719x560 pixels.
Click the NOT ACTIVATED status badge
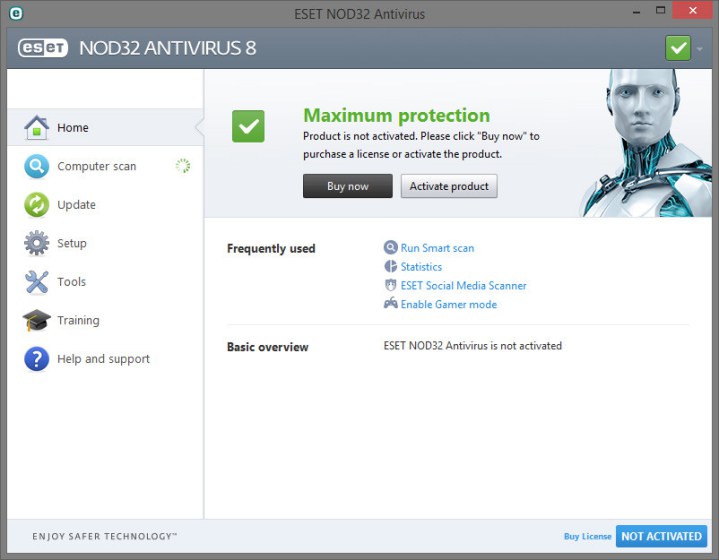pyautogui.click(x=661, y=537)
